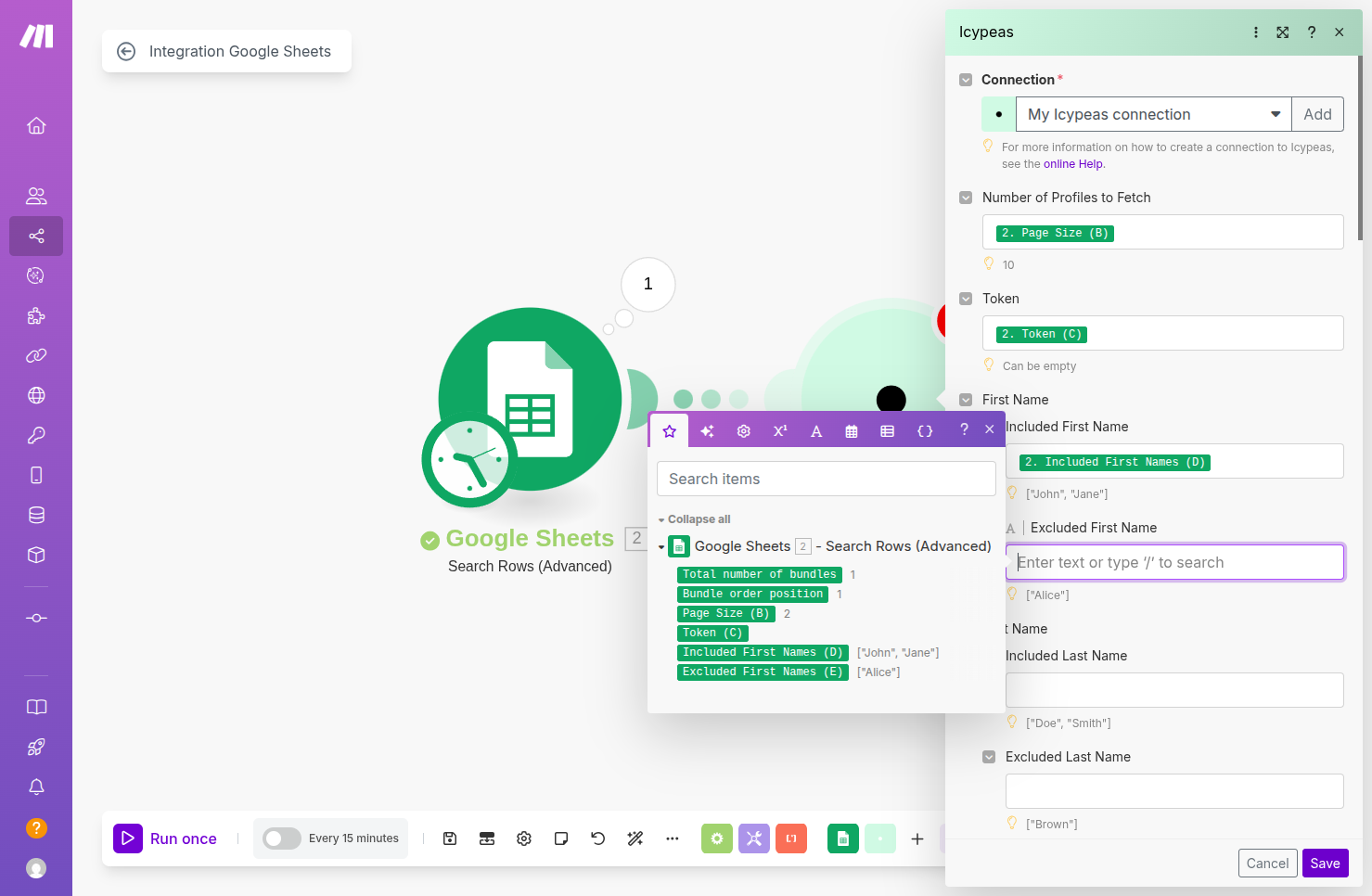Open the purple Tools icon in toolbar
Screen dimensions: 1372x896
point(754,838)
